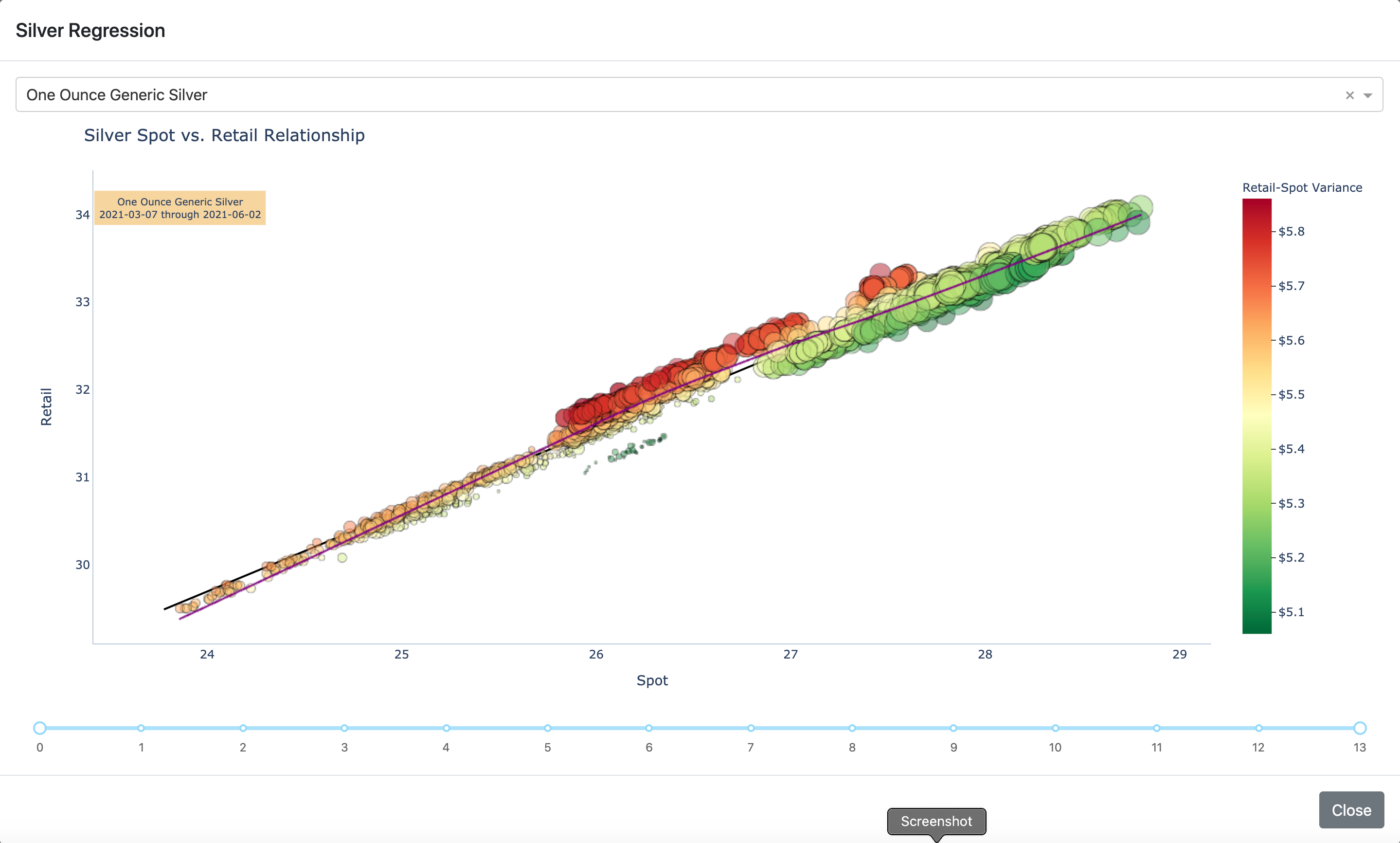This screenshot has height=843, width=1400.
Task: Click the Retail-Spot Variance colorbar
Action: tap(1256, 416)
